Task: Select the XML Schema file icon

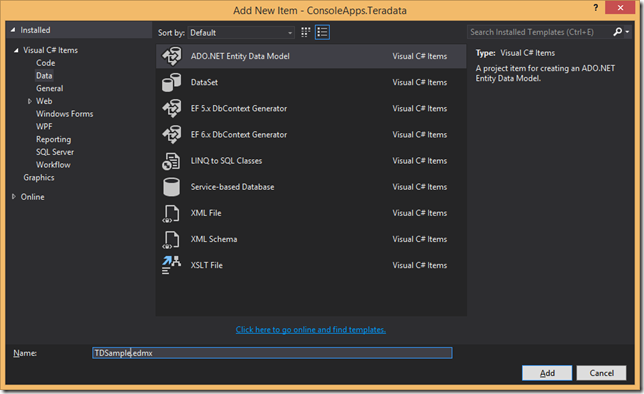Action: (x=171, y=239)
